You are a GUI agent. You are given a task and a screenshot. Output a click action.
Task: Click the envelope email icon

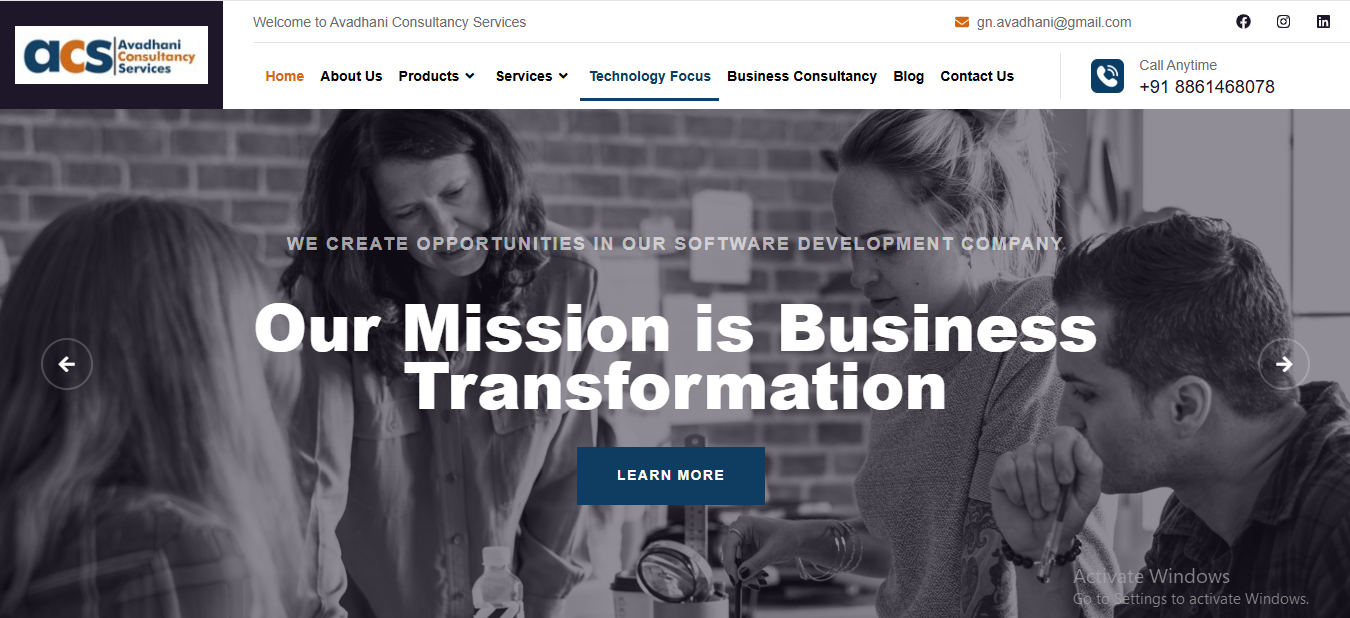tap(962, 22)
